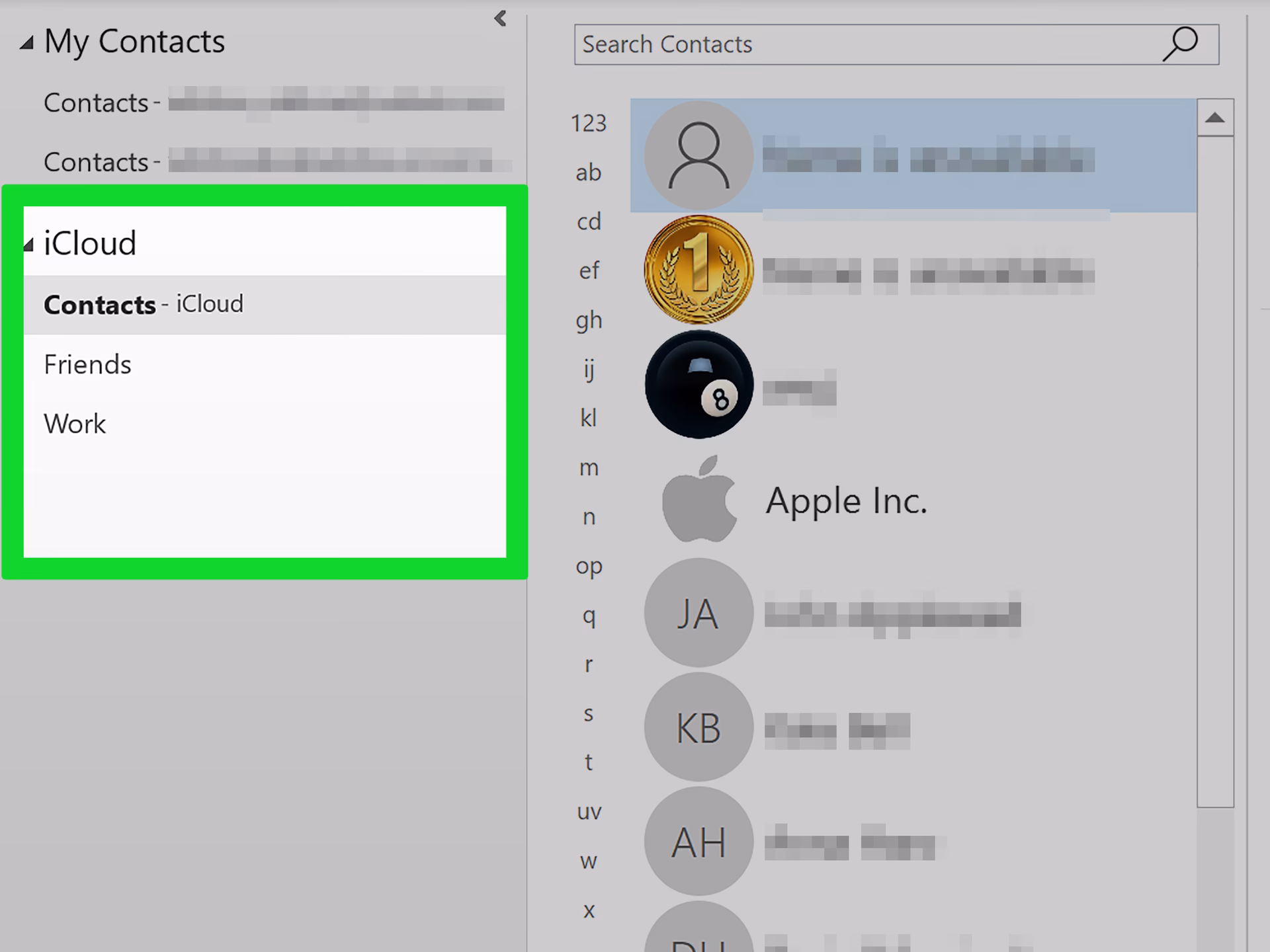Jump to s in the alphabet index

589,714
